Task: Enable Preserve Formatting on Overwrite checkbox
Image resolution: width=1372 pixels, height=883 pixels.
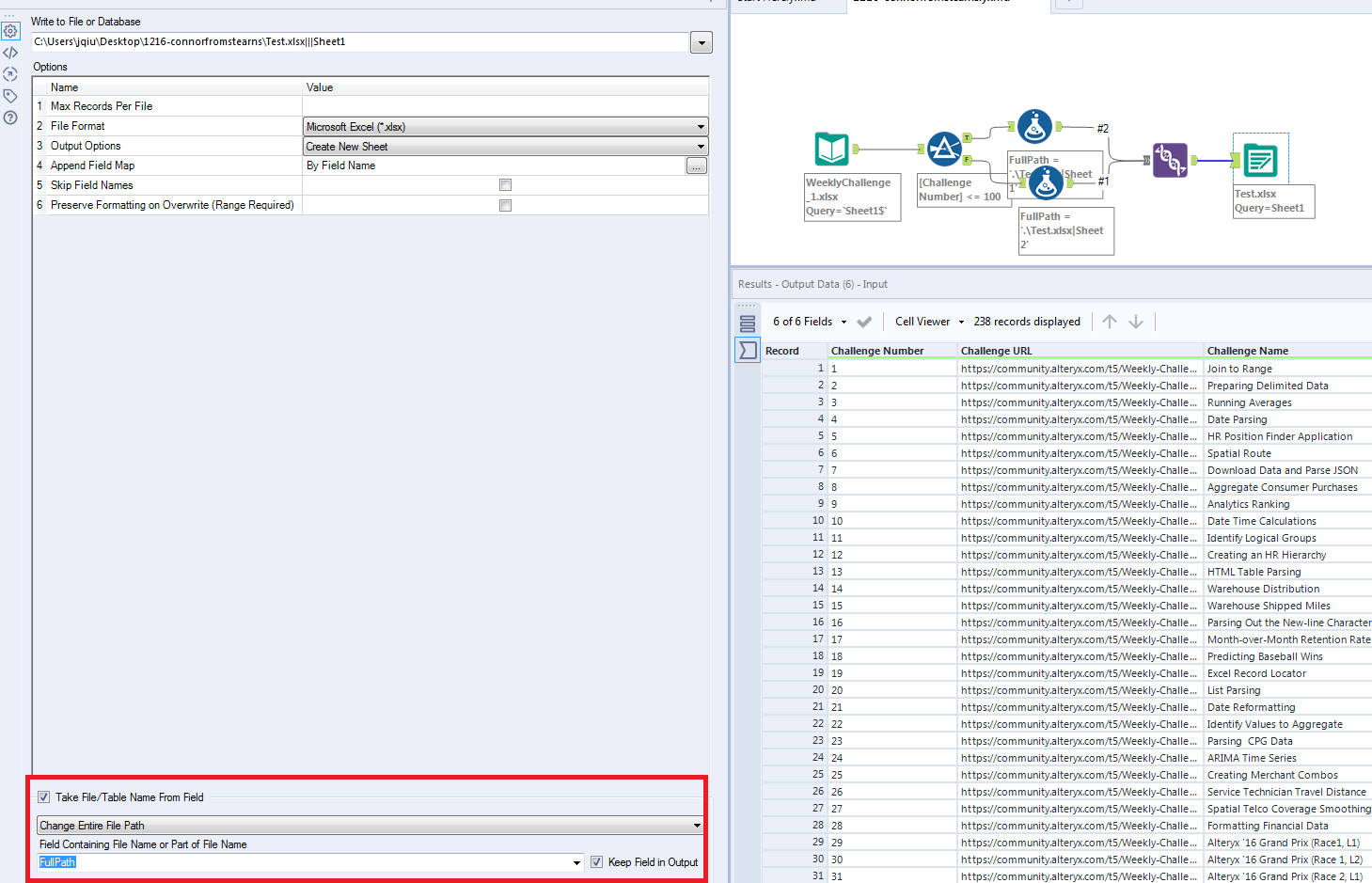Action: click(505, 205)
